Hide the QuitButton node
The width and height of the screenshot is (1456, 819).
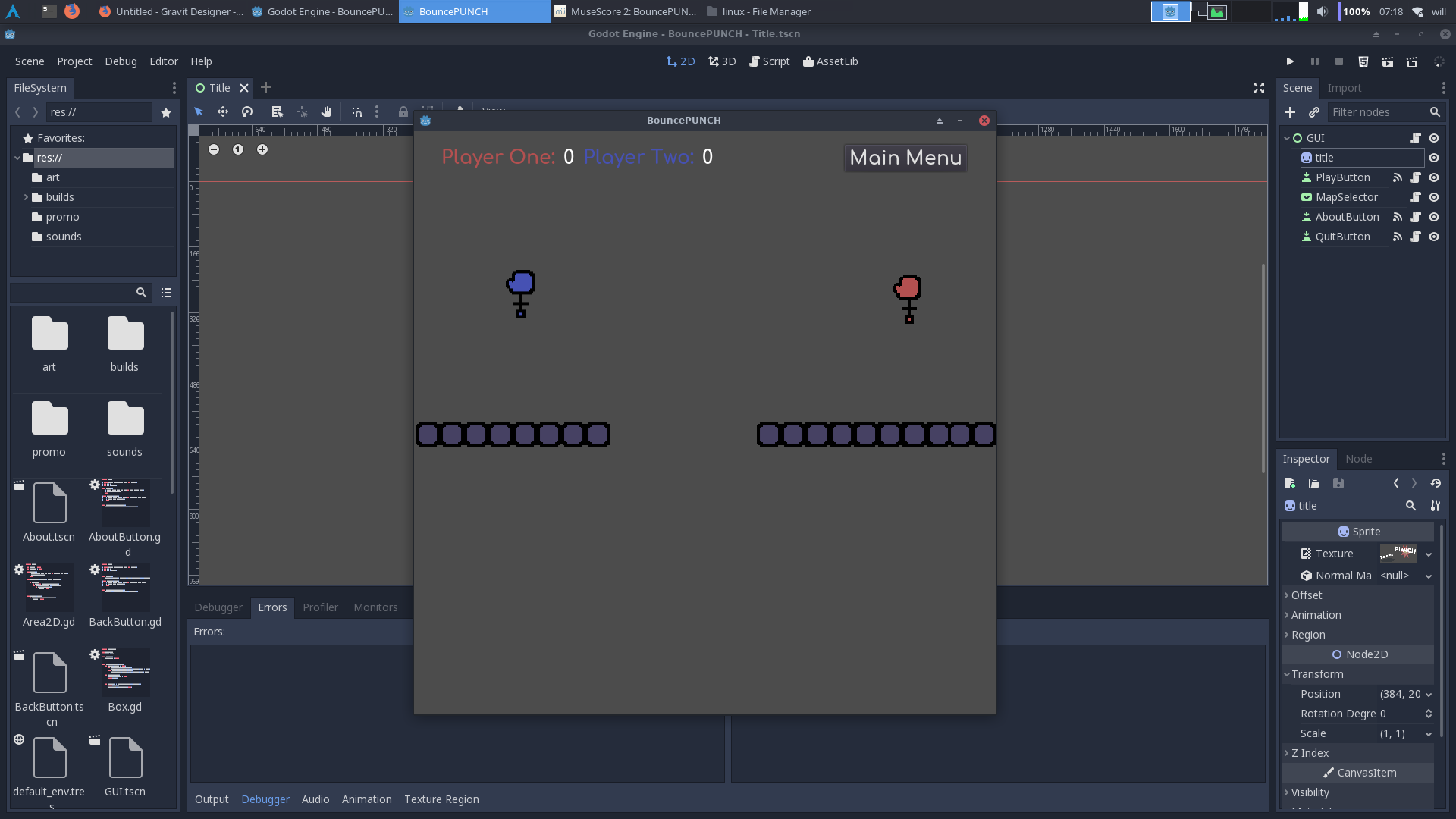pos(1434,237)
